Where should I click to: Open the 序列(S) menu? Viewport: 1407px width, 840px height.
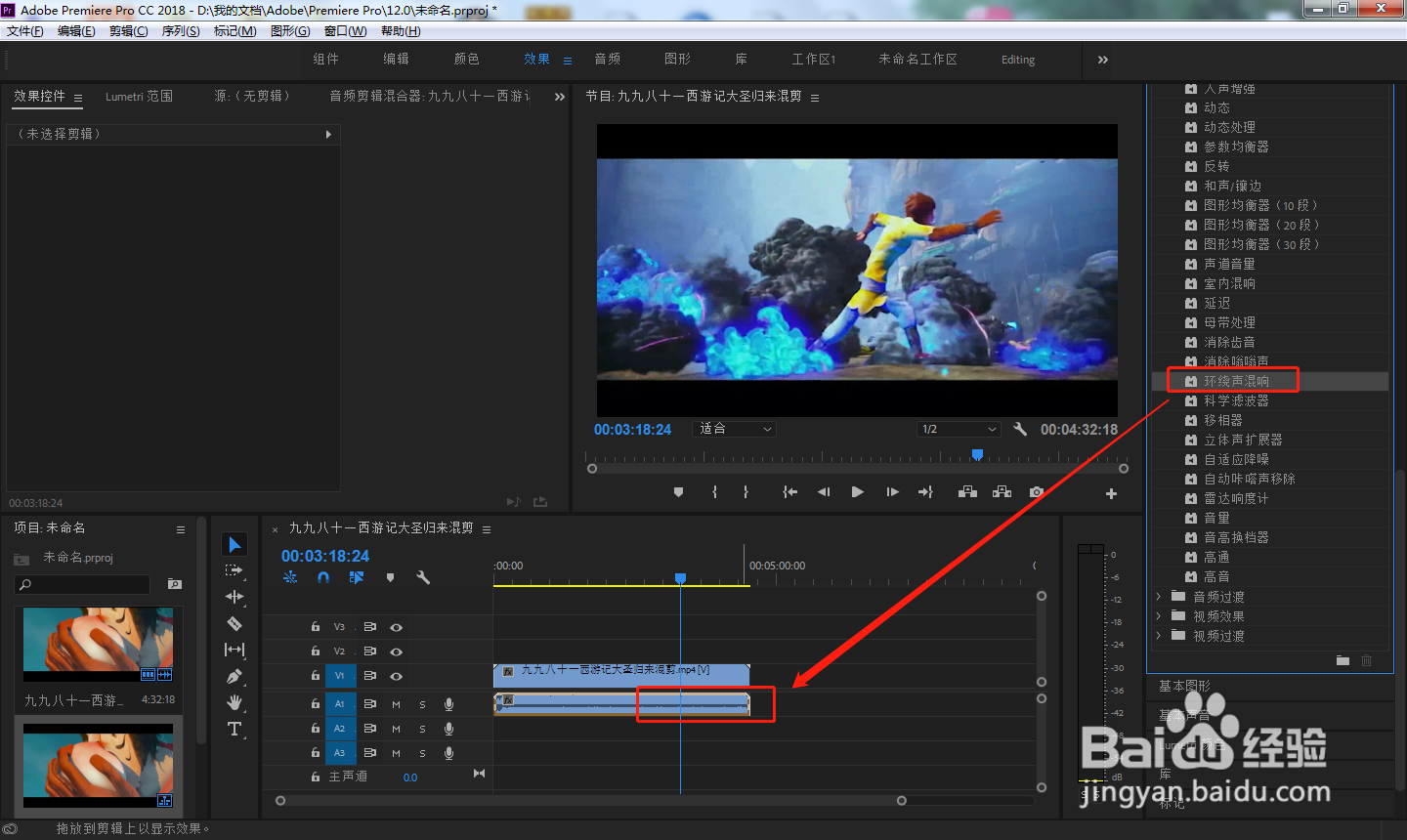tap(181, 31)
